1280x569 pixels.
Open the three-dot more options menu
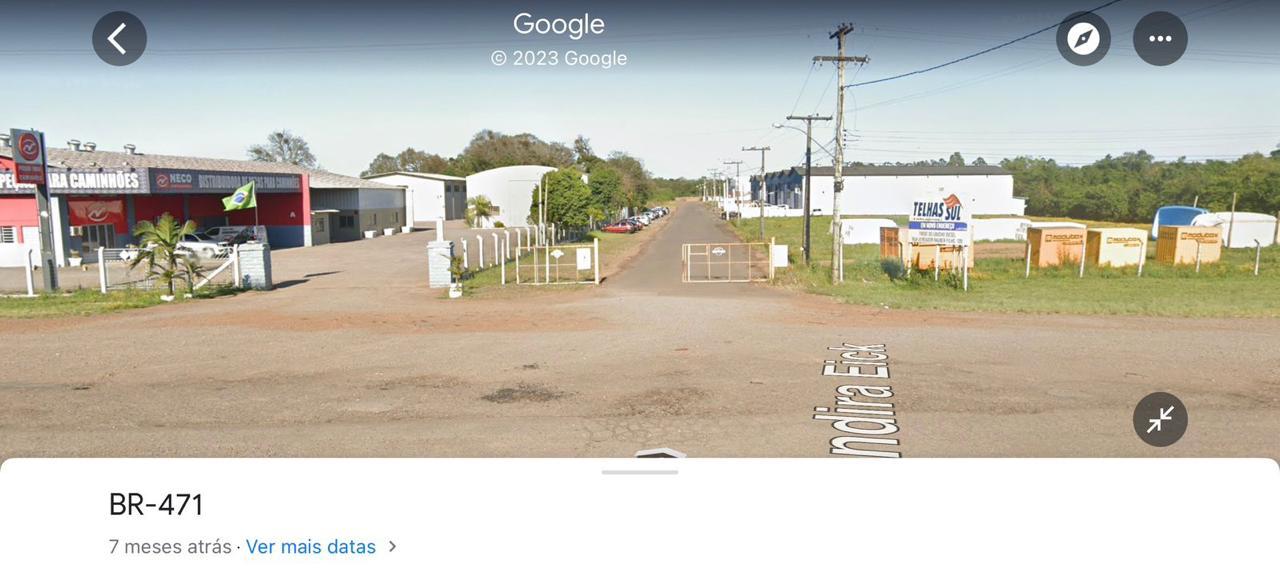1160,39
